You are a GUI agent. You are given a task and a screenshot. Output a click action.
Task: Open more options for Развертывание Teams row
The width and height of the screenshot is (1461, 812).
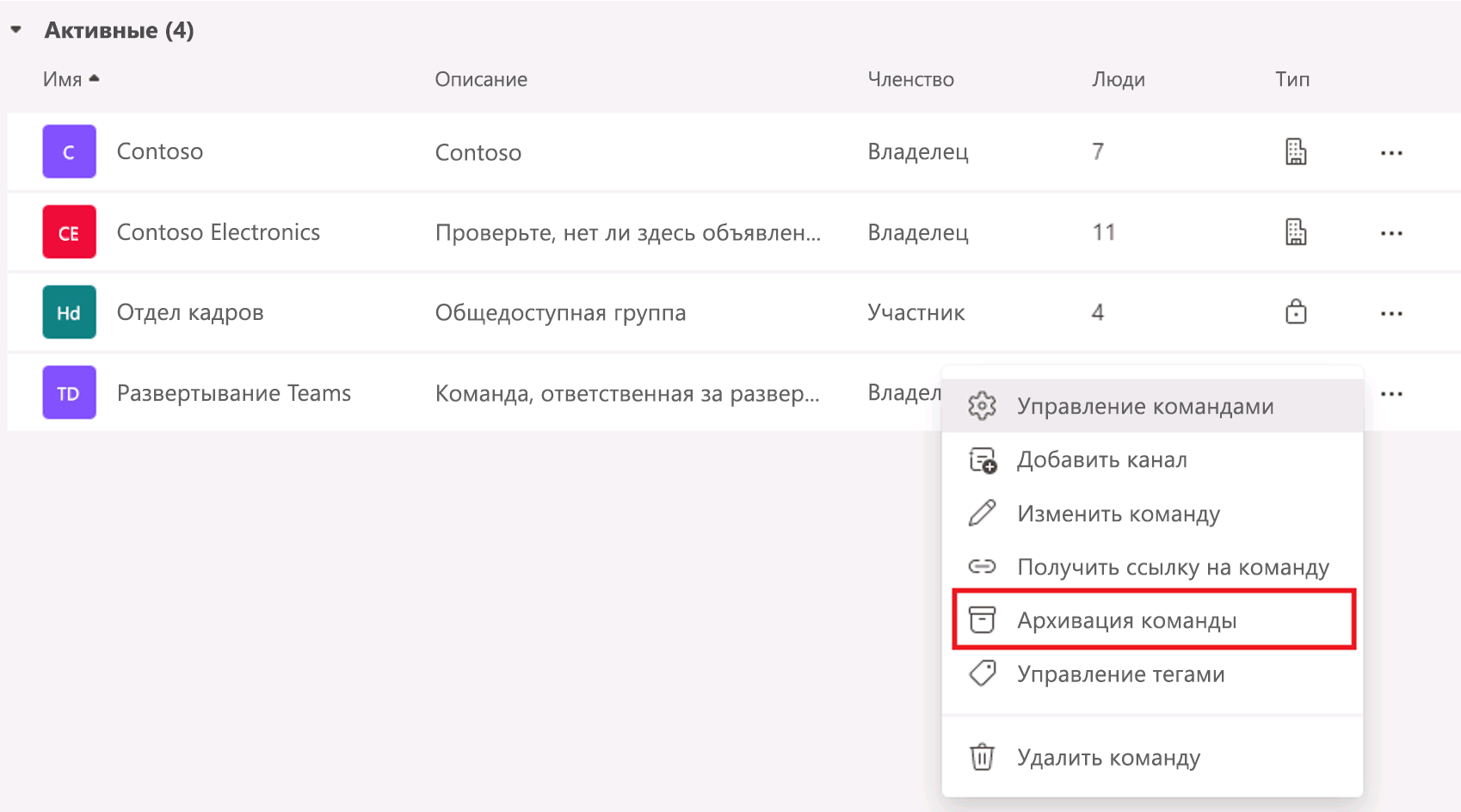tap(1391, 394)
